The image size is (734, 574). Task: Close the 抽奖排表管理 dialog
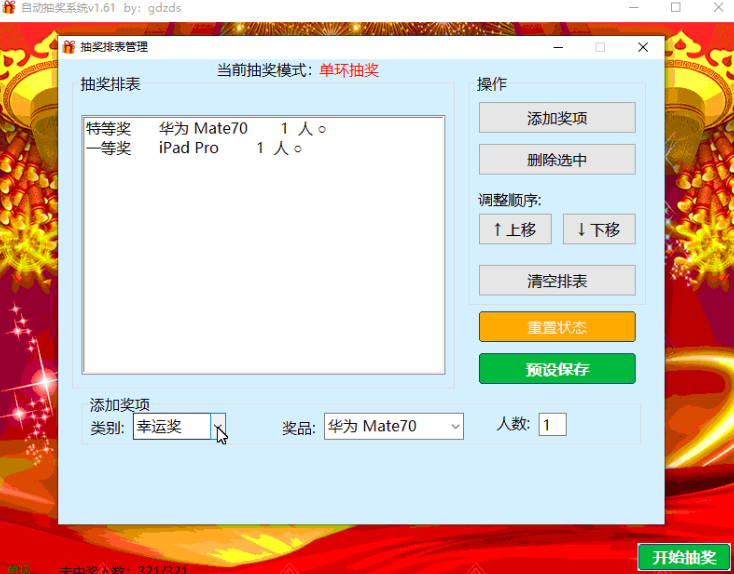coord(643,47)
